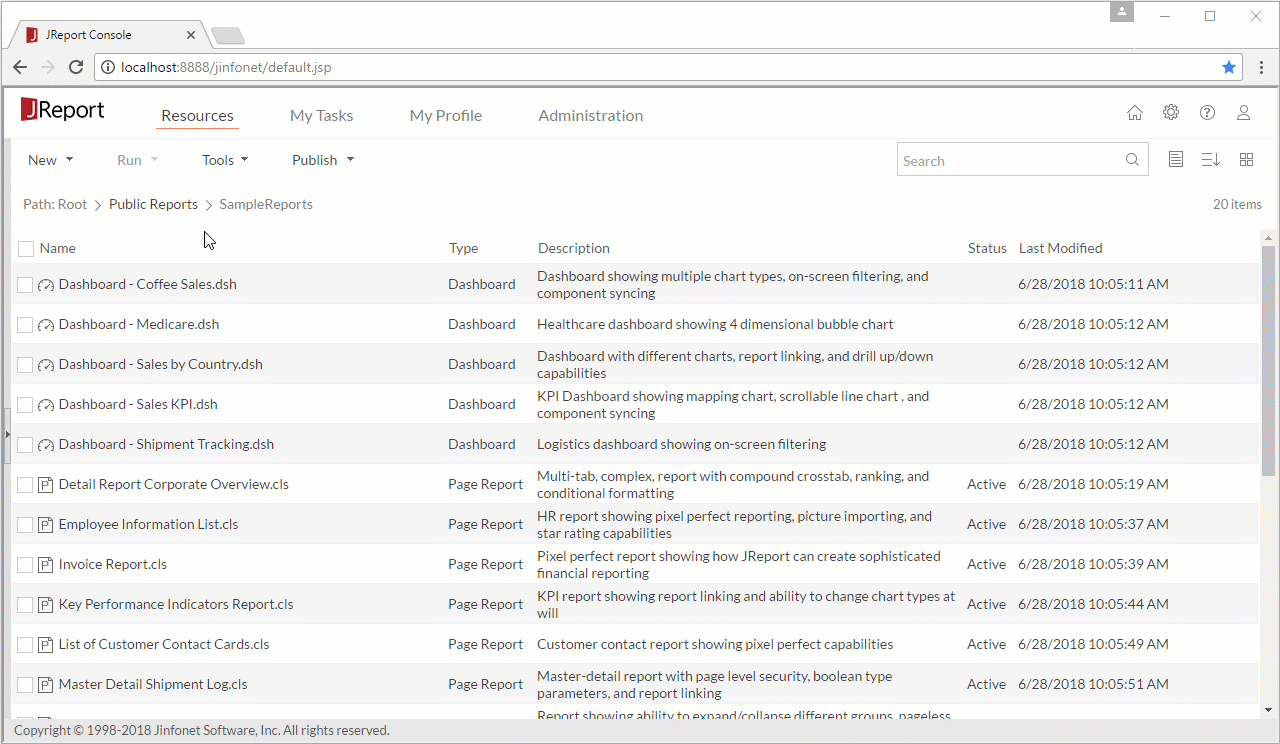Screen dimensions: 1280x744
Task: Expand the collapsed left side panel handle
Action: (6, 435)
